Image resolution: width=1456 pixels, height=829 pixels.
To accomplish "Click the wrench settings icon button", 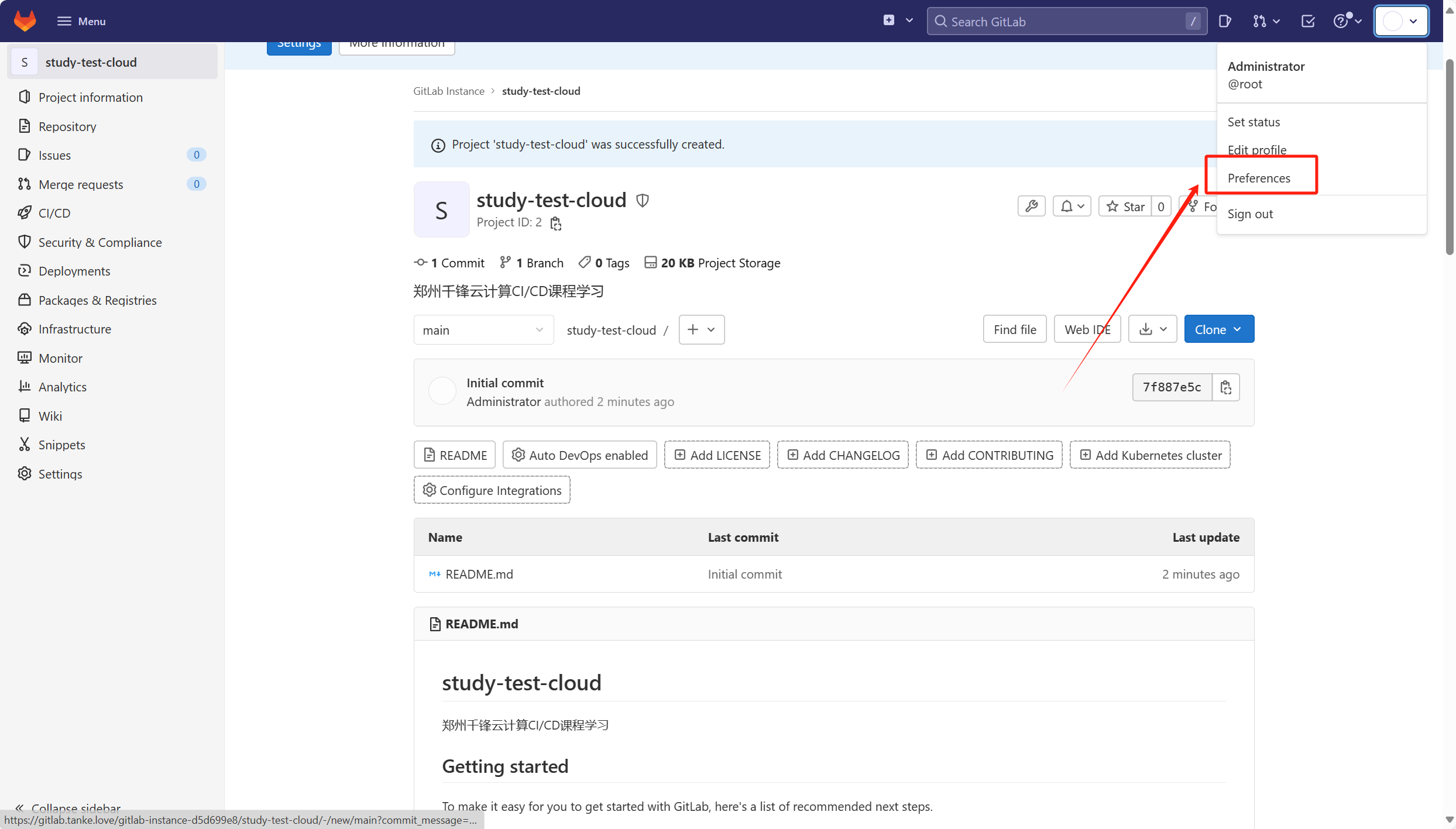I will (1031, 207).
